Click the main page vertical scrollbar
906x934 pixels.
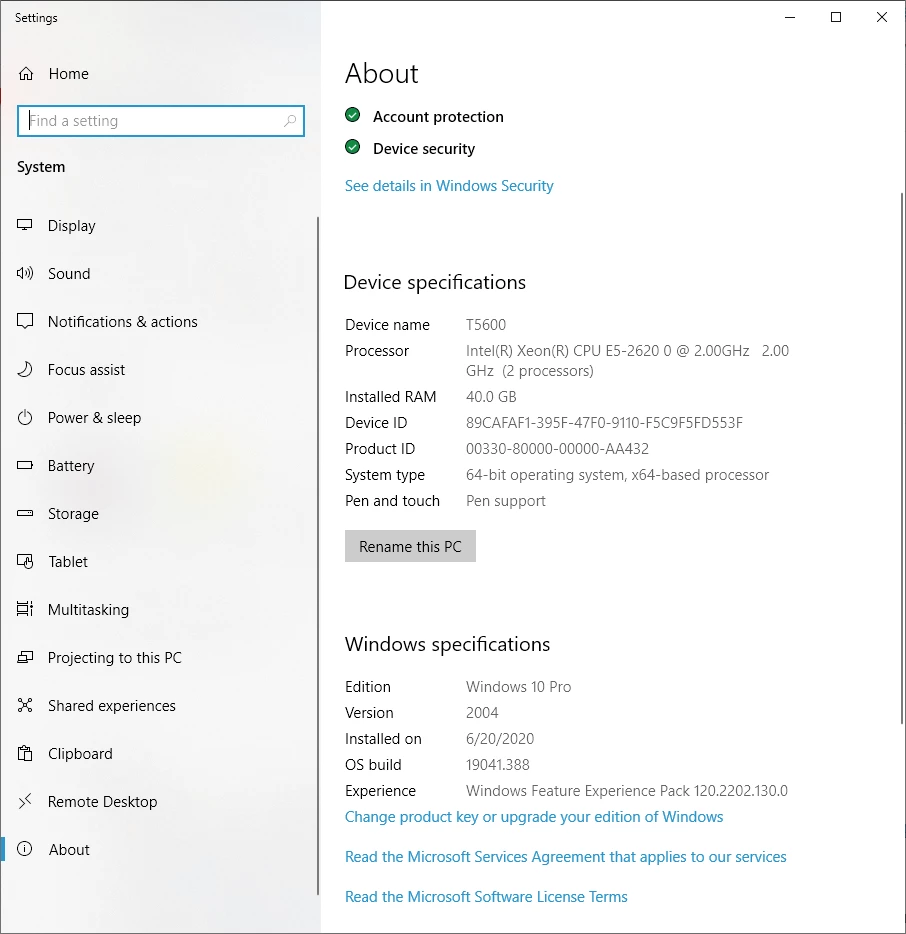(x=902, y=459)
